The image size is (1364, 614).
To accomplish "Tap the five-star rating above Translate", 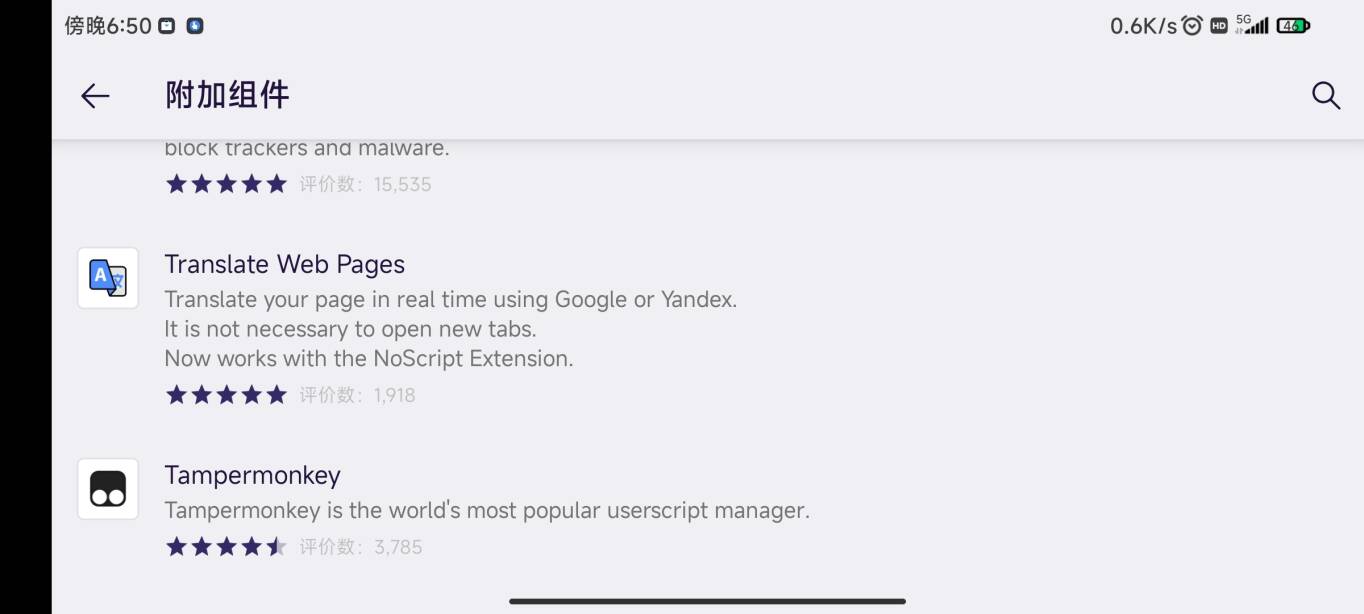I will [x=226, y=184].
